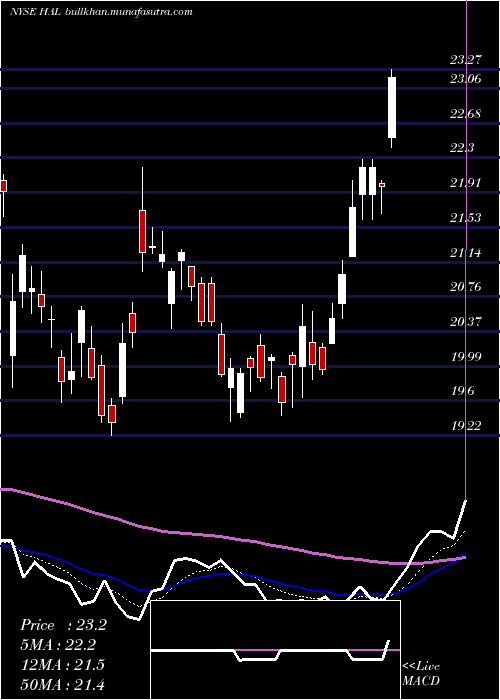500x700 pixels.
Task: Click the 20.76 price axis label
Action: [466, 287]
